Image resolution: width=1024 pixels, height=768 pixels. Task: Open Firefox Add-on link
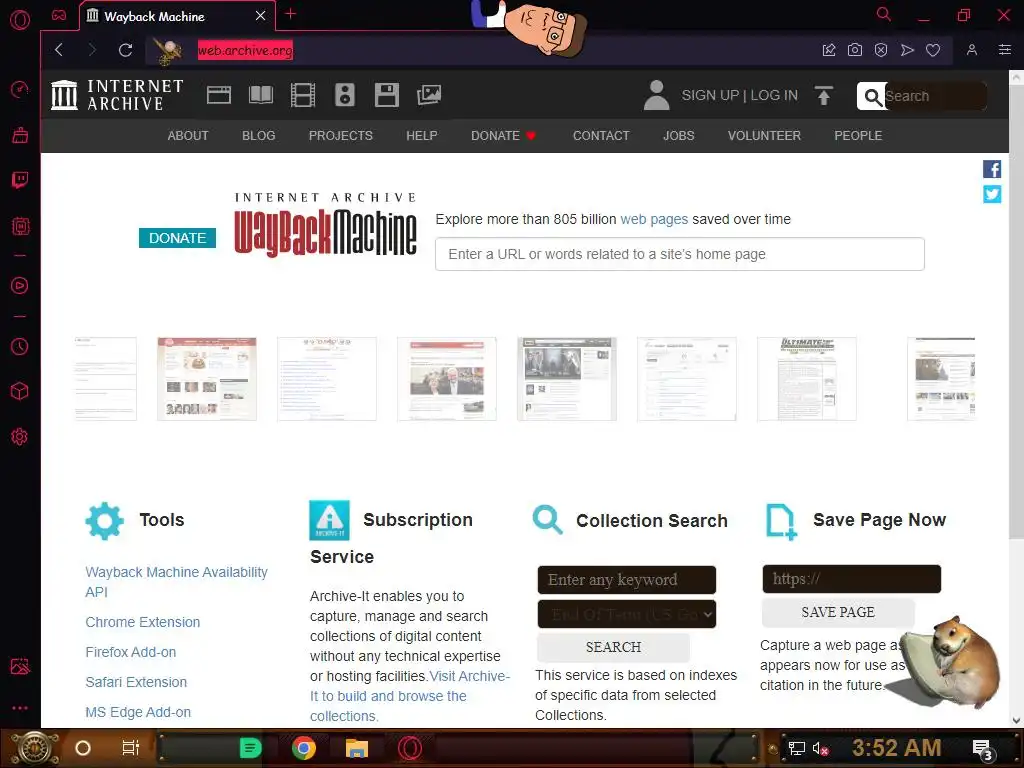(x=131, y=652)
